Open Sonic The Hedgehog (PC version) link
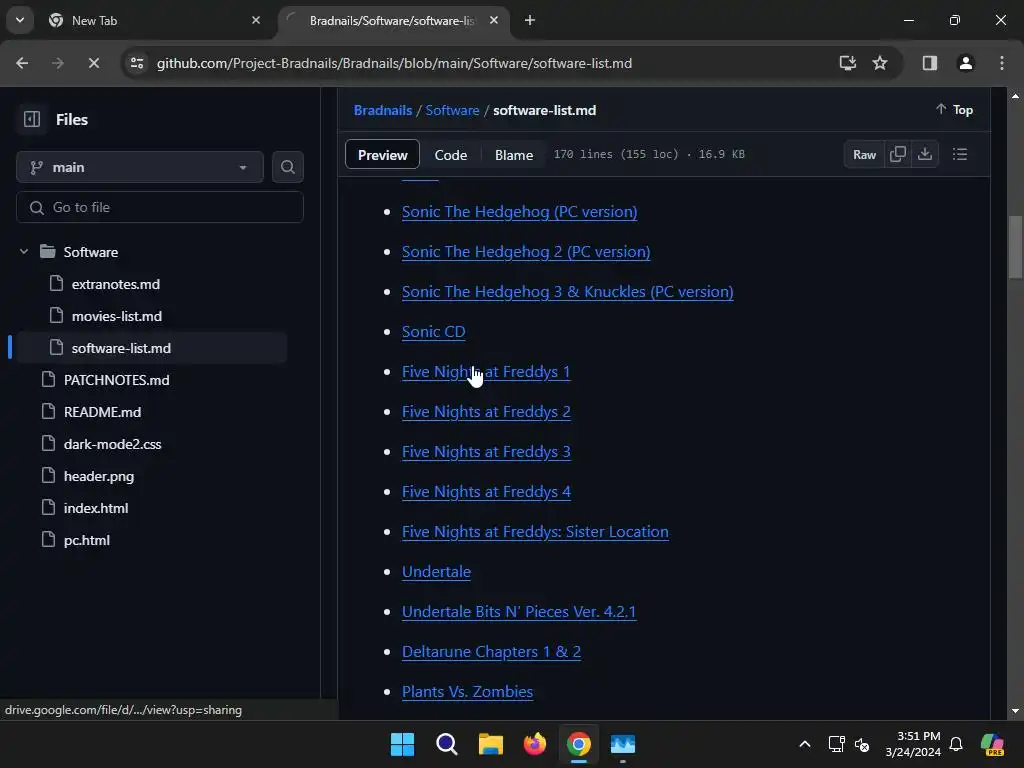This screenshot has width=1024, height=768. click(x=519, y=212)
